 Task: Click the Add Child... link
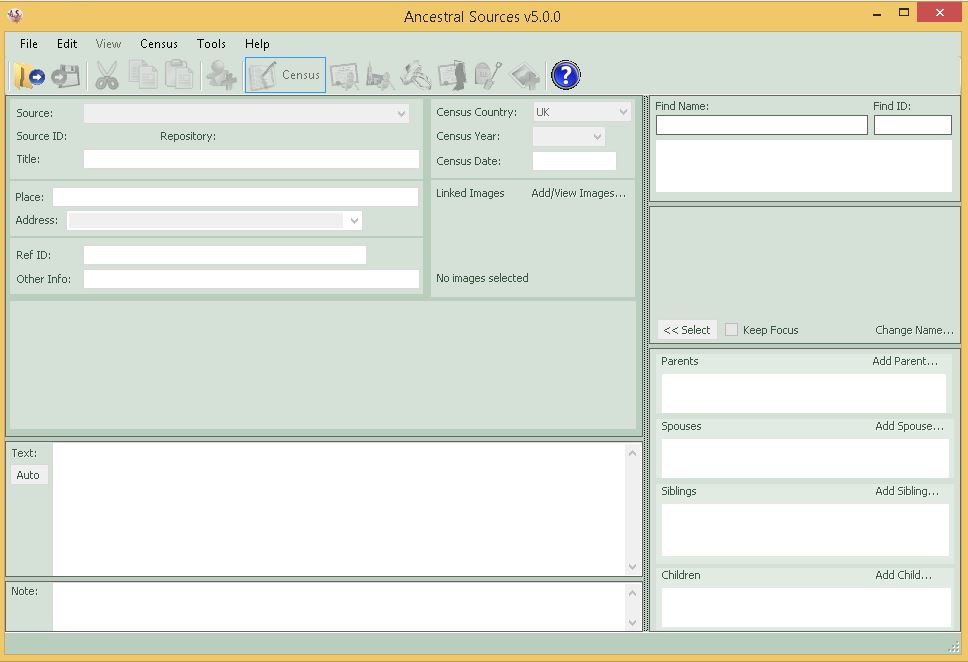[x=904, y=575]
